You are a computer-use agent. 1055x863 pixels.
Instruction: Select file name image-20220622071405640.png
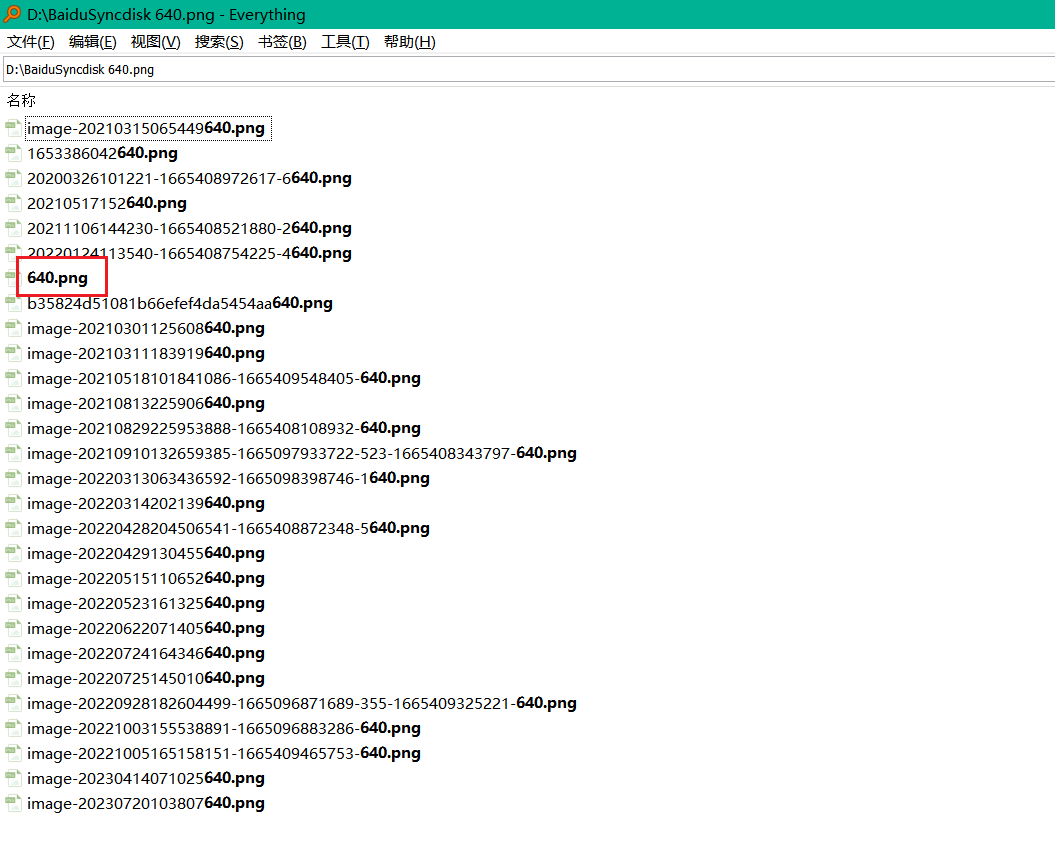tap(146, 628)
